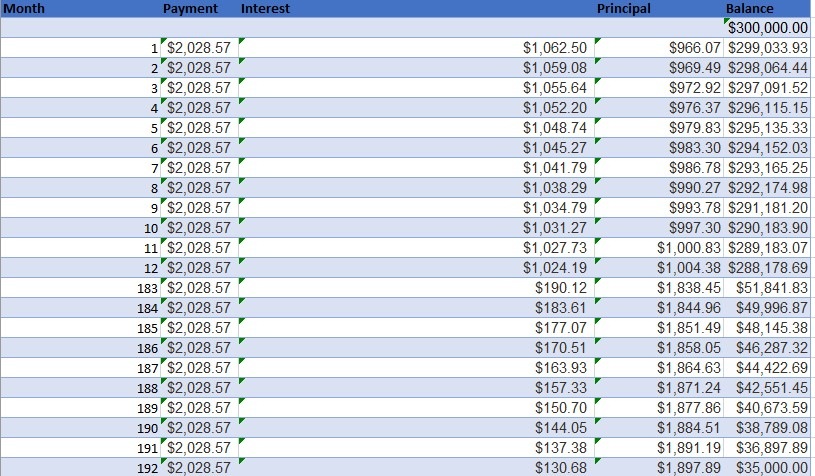Select principal $1,851.49
Viewport: 815px width, 476px height.
[x=659, y=328]
